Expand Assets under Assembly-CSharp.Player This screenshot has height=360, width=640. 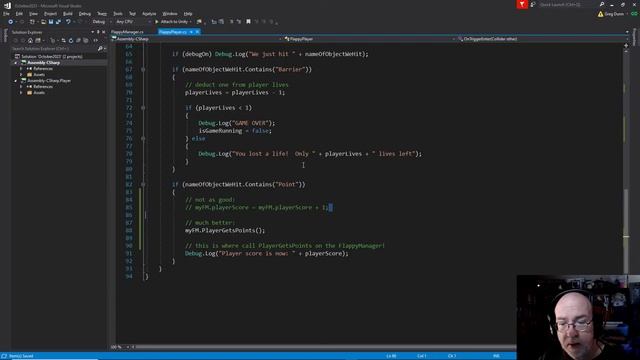click(x=21, y=93)
